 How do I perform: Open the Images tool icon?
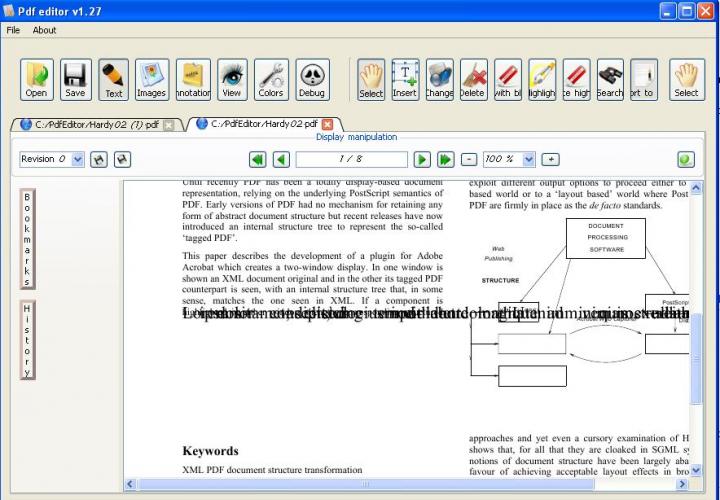click(152, 79)
